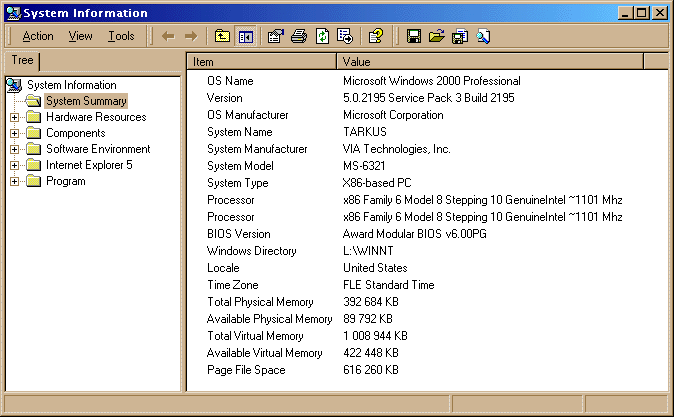
Task: Select the OS Name row
Action: click(230, 81)
